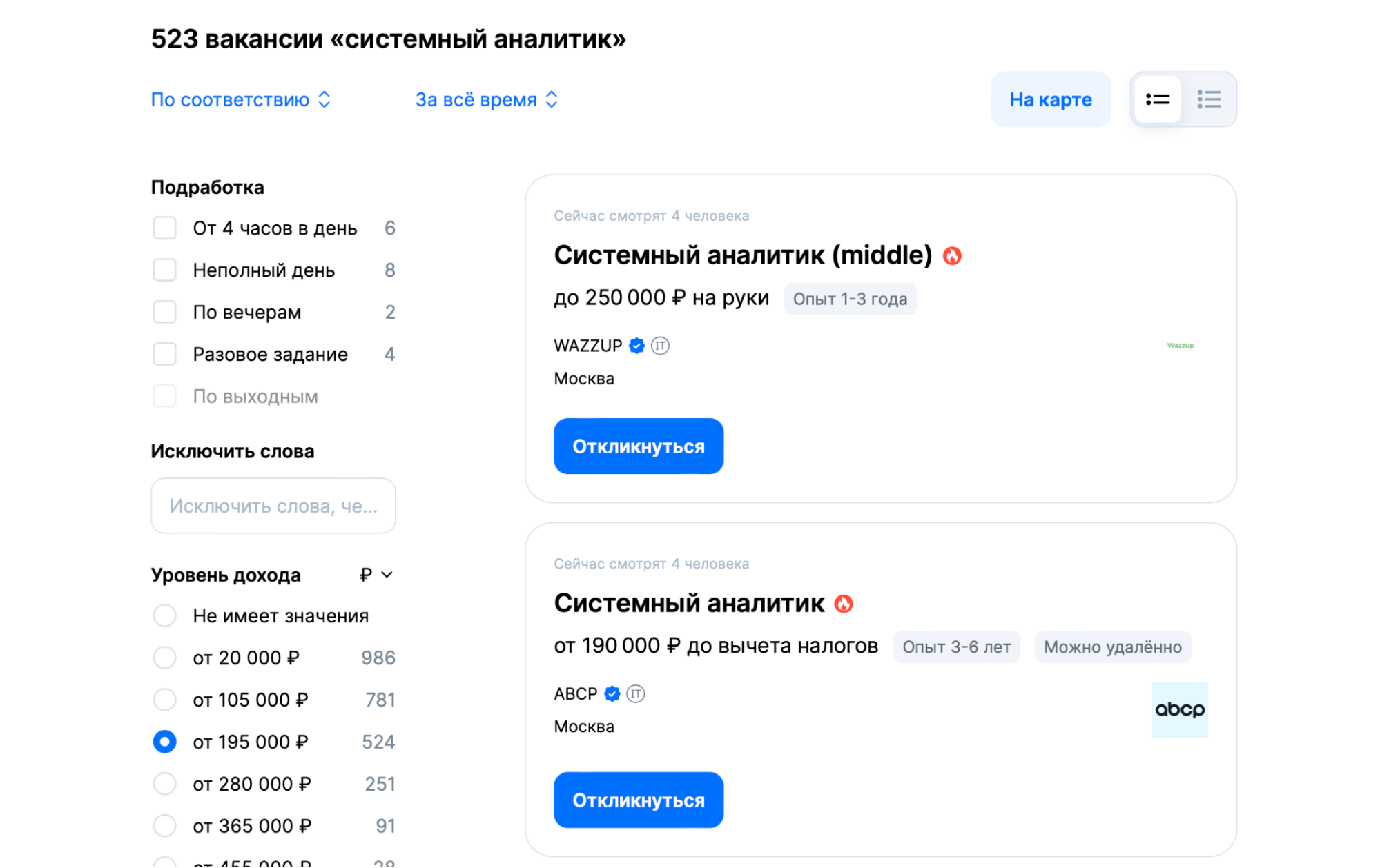
Task: Click the IT accreditation icon next to WAZZUP
Action: 661,346
